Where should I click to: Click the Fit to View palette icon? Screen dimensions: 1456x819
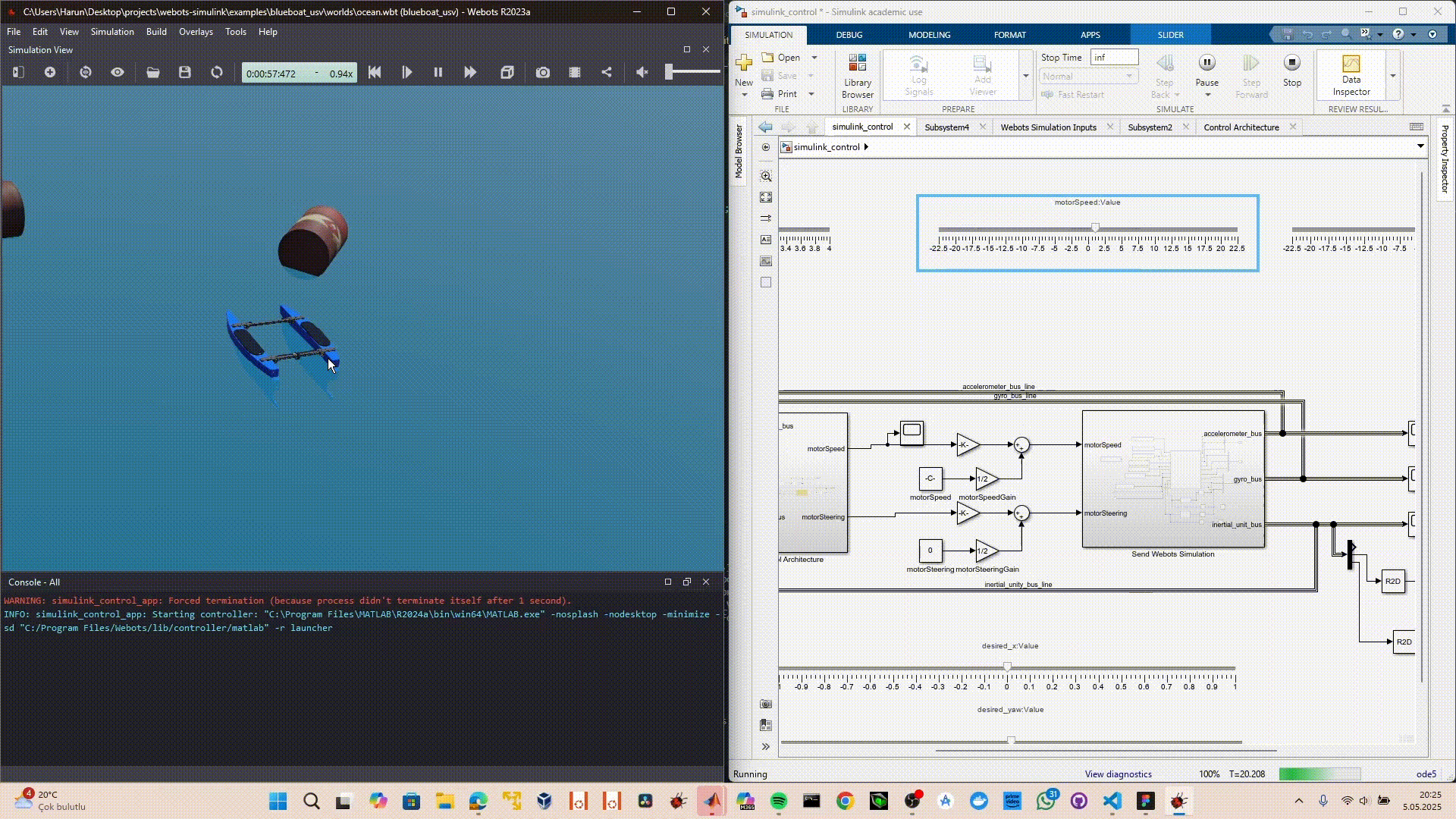pos(766,197)
